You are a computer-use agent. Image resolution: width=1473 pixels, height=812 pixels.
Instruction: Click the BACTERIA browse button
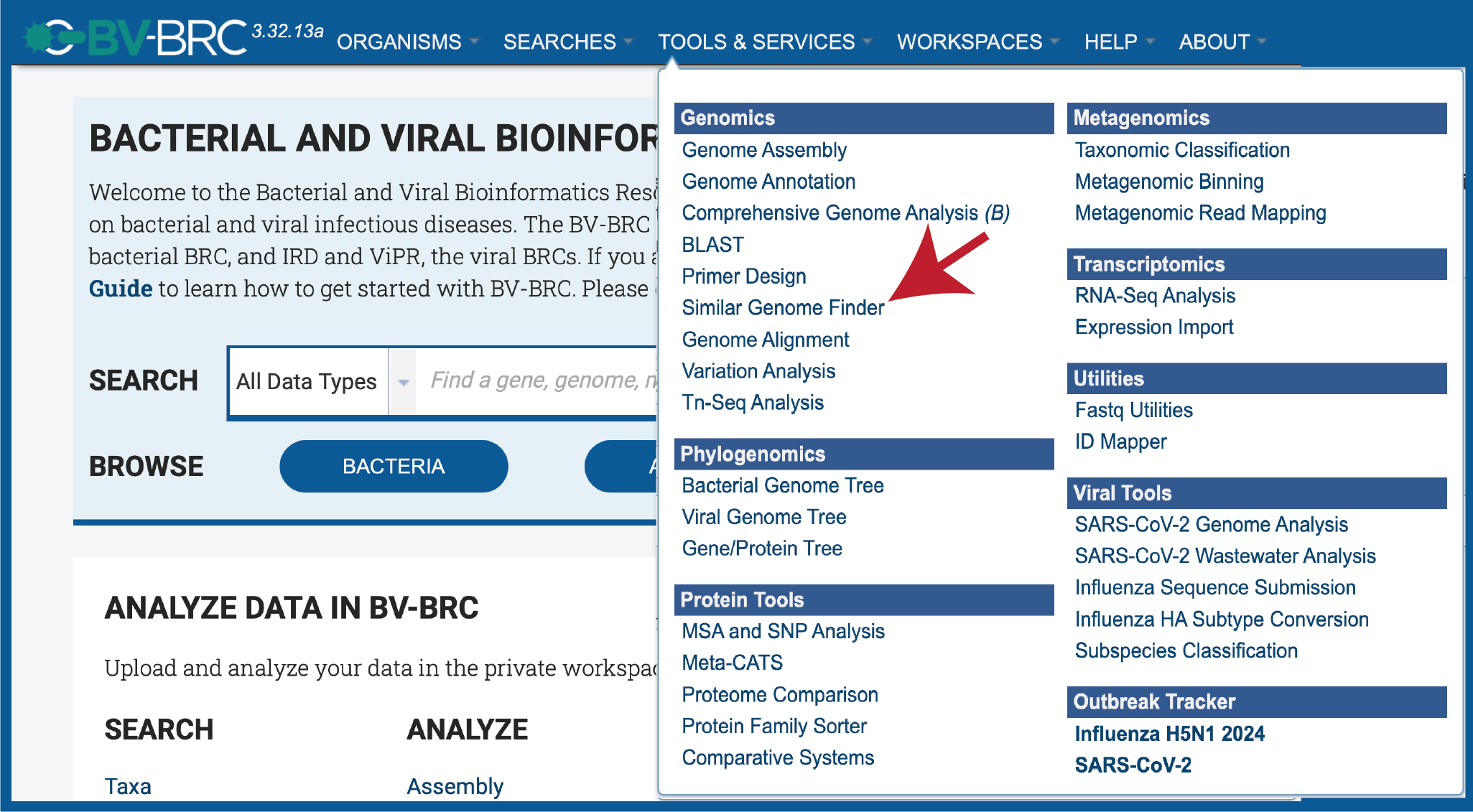click(x=394, y=466)
